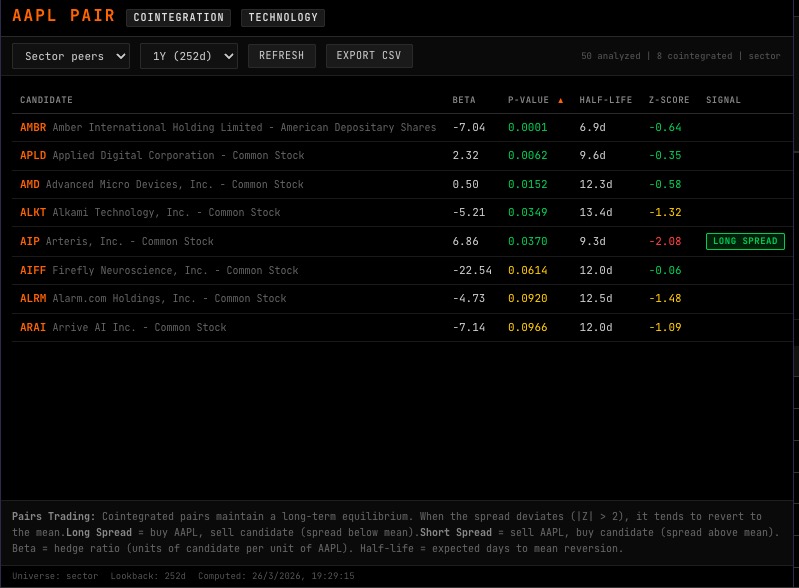The image size is (799, 588).
Task: Select the ALRM ticker symbol
Action: pos(33,299)
